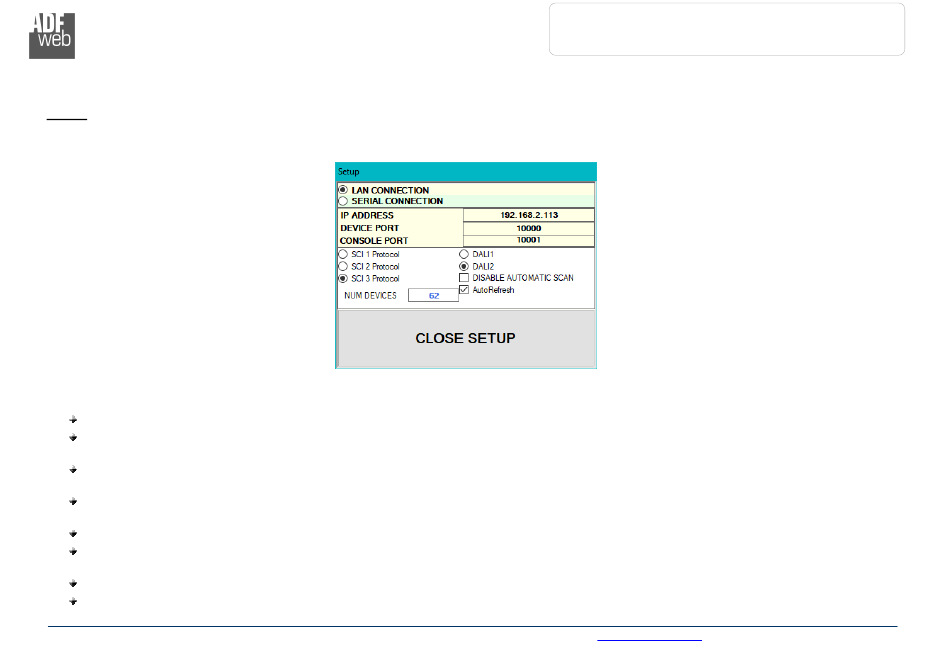Enable DISABLE AUTOMATIC SCAN checkbox

[x=464, y=278]
